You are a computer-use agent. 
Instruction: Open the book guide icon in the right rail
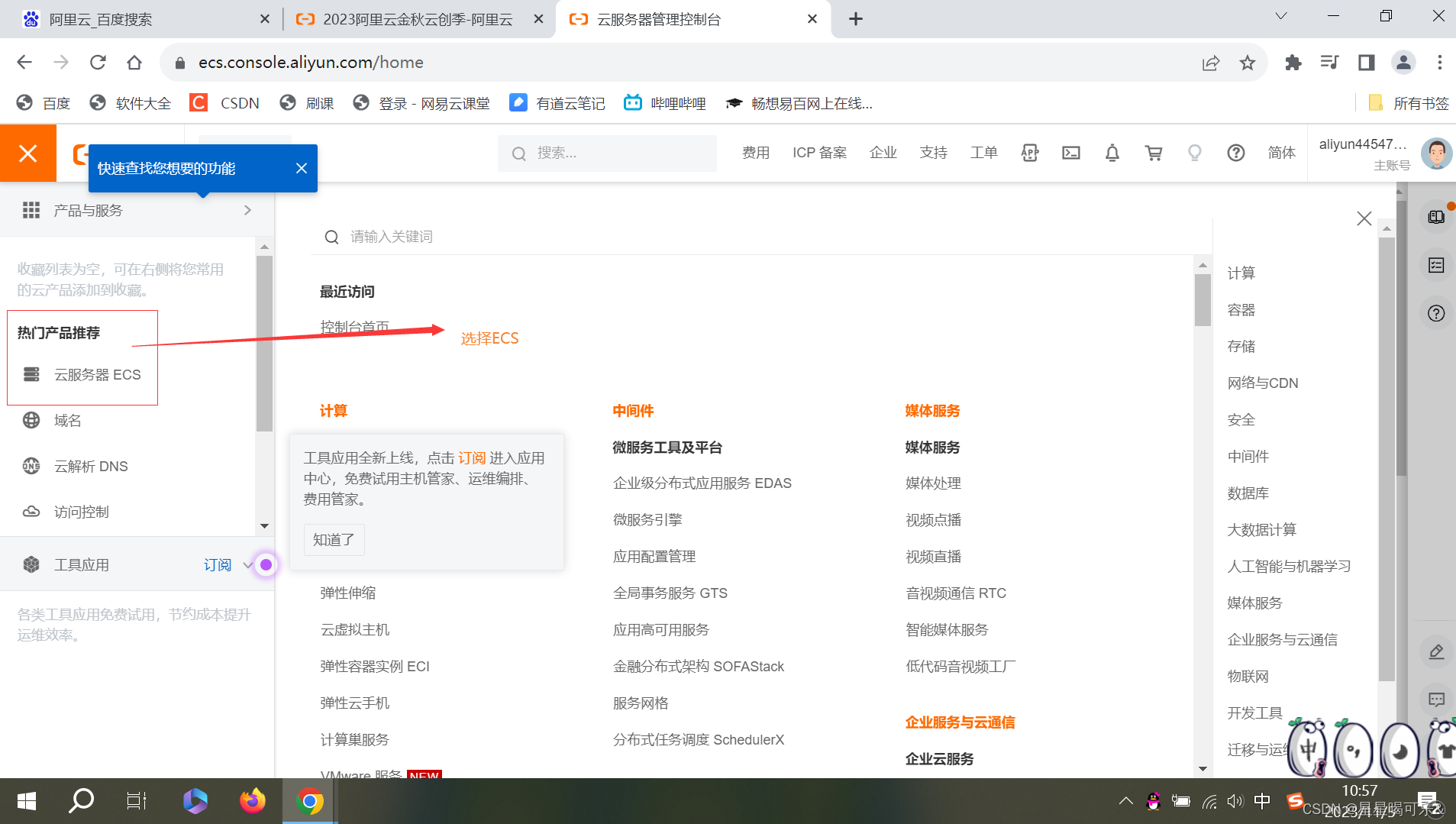click(x=1436, y=217)
